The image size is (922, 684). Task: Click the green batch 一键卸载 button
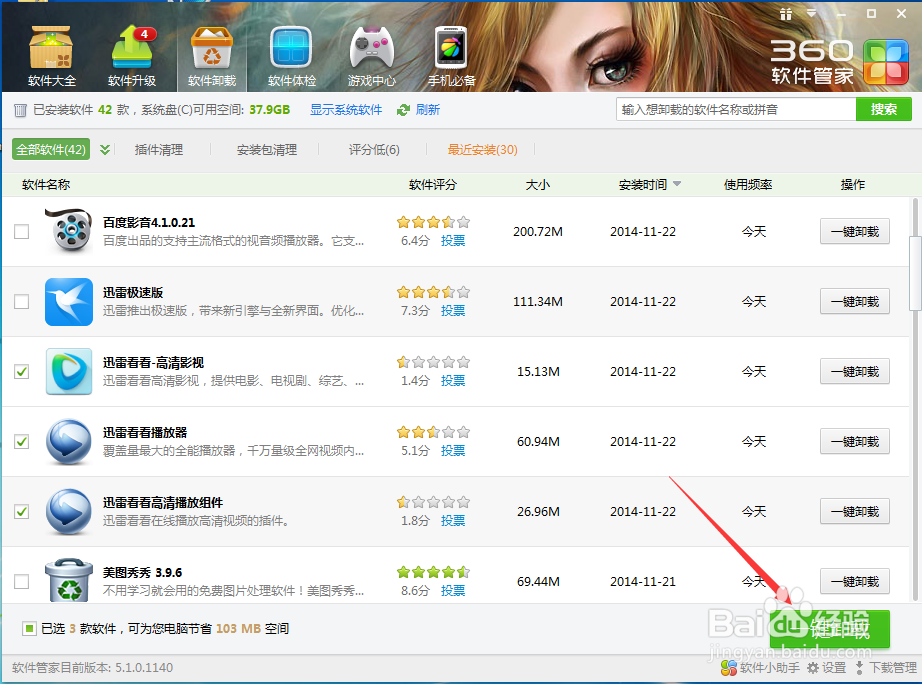[830, 629]
